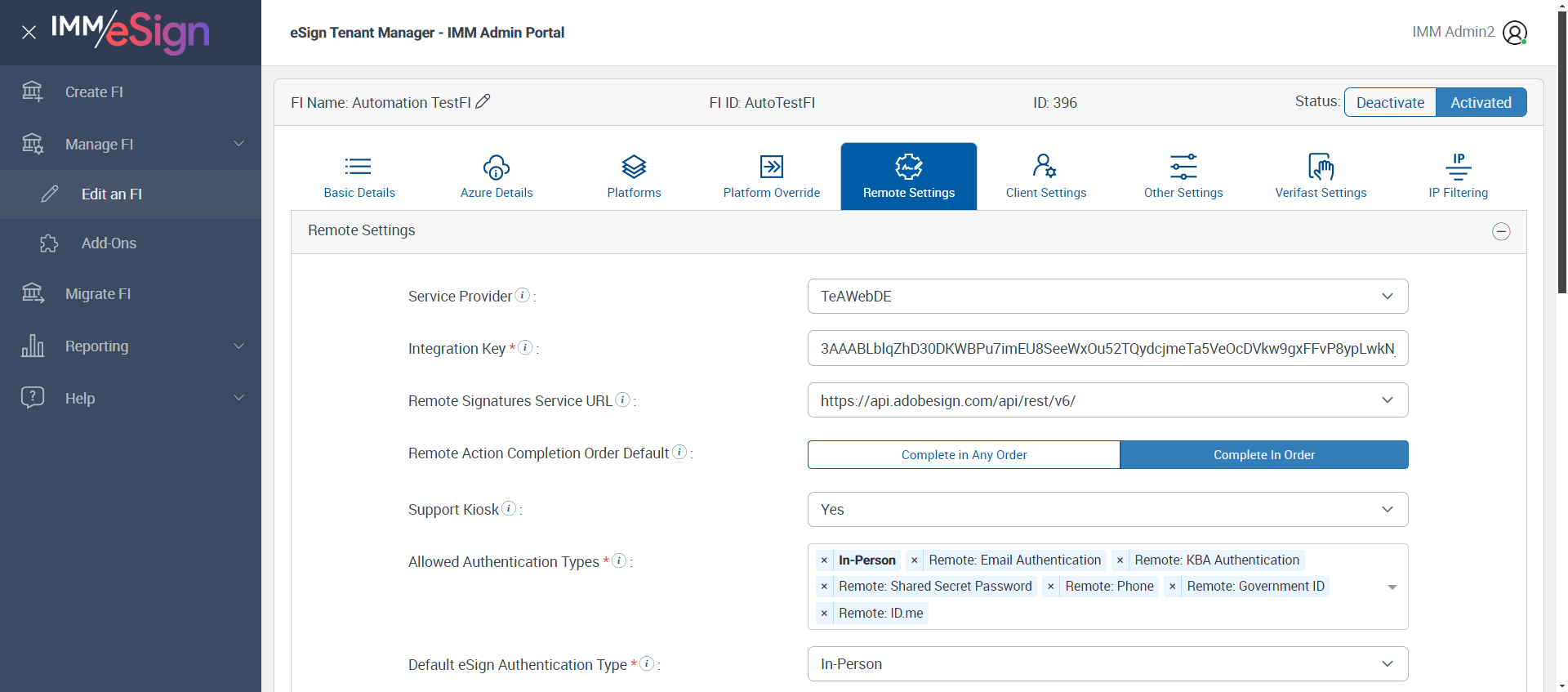Image resolution: width=1568 pixels, height=692 pixels.
Task: Click the Service Provider info icon
Action: (523, 295)
